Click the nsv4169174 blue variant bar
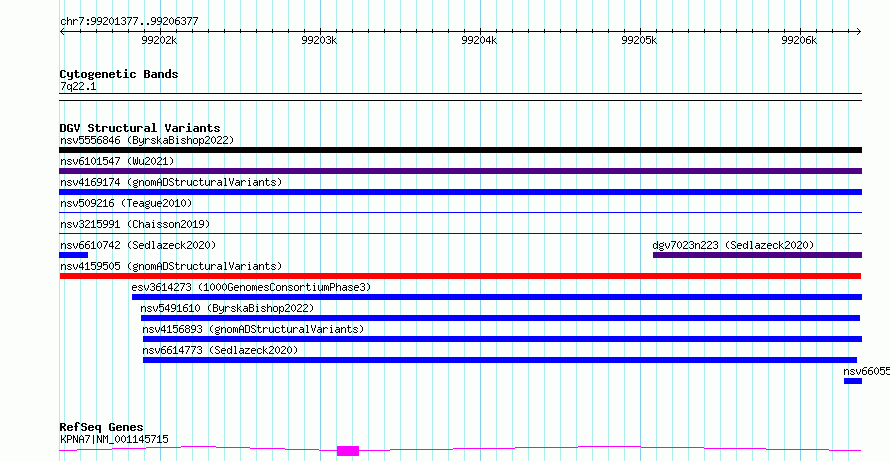The height and width of the screenshot is (461, 890). 460,192
